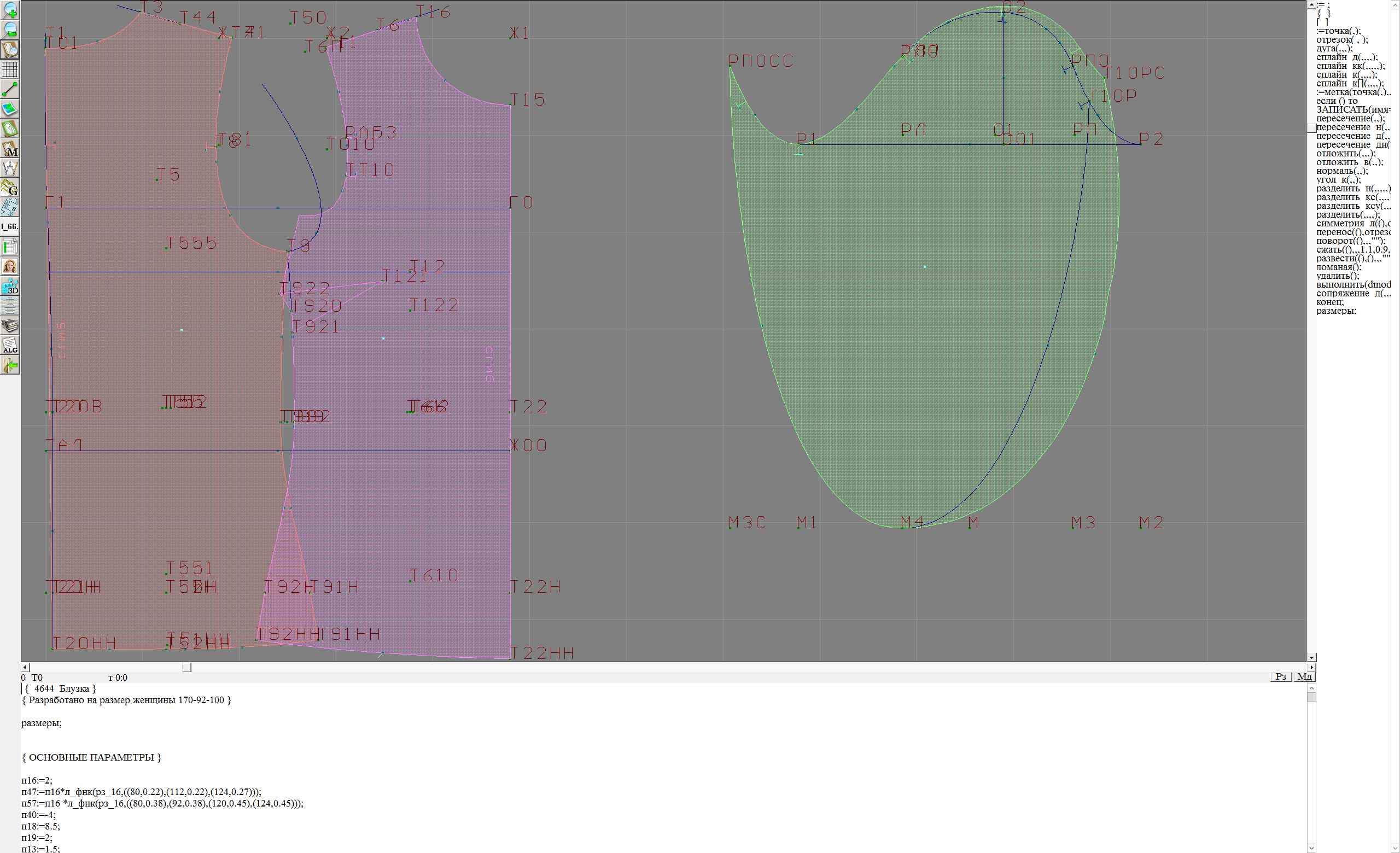Click the green table spreadsheet icon
Viewport: 1400px width, 853px height.
click(10, 247)
